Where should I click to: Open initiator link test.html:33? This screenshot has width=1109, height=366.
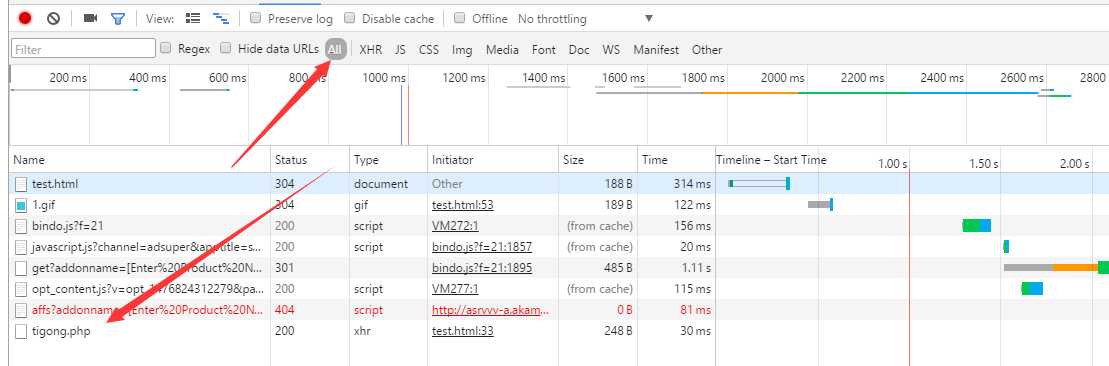(x=463, y=331)
